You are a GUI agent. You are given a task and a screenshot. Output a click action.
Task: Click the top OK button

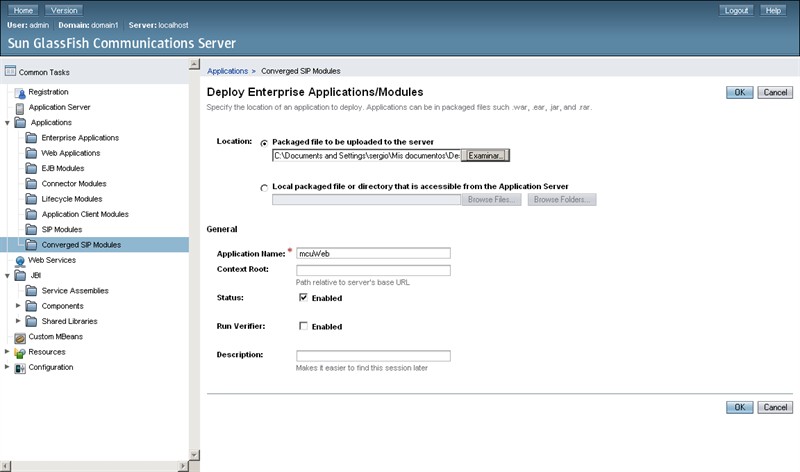pyautogui.click(x=739, y=92)
